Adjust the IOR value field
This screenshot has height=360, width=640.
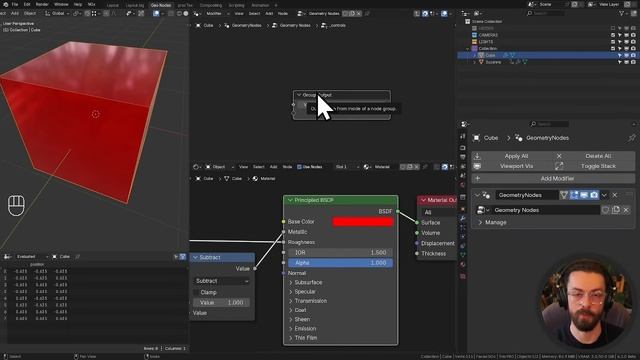coord(340,253)
